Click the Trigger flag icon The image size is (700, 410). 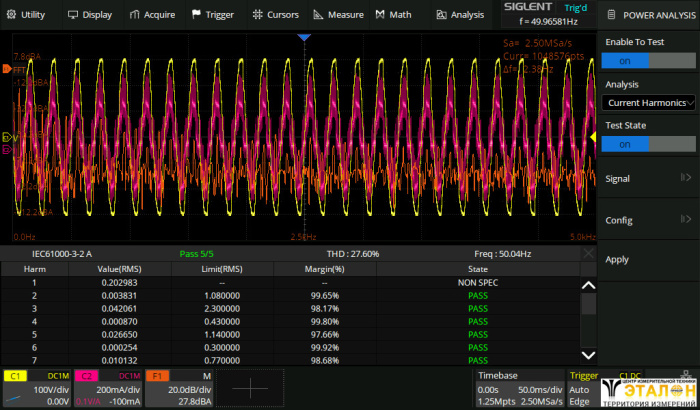click(196, 15)
